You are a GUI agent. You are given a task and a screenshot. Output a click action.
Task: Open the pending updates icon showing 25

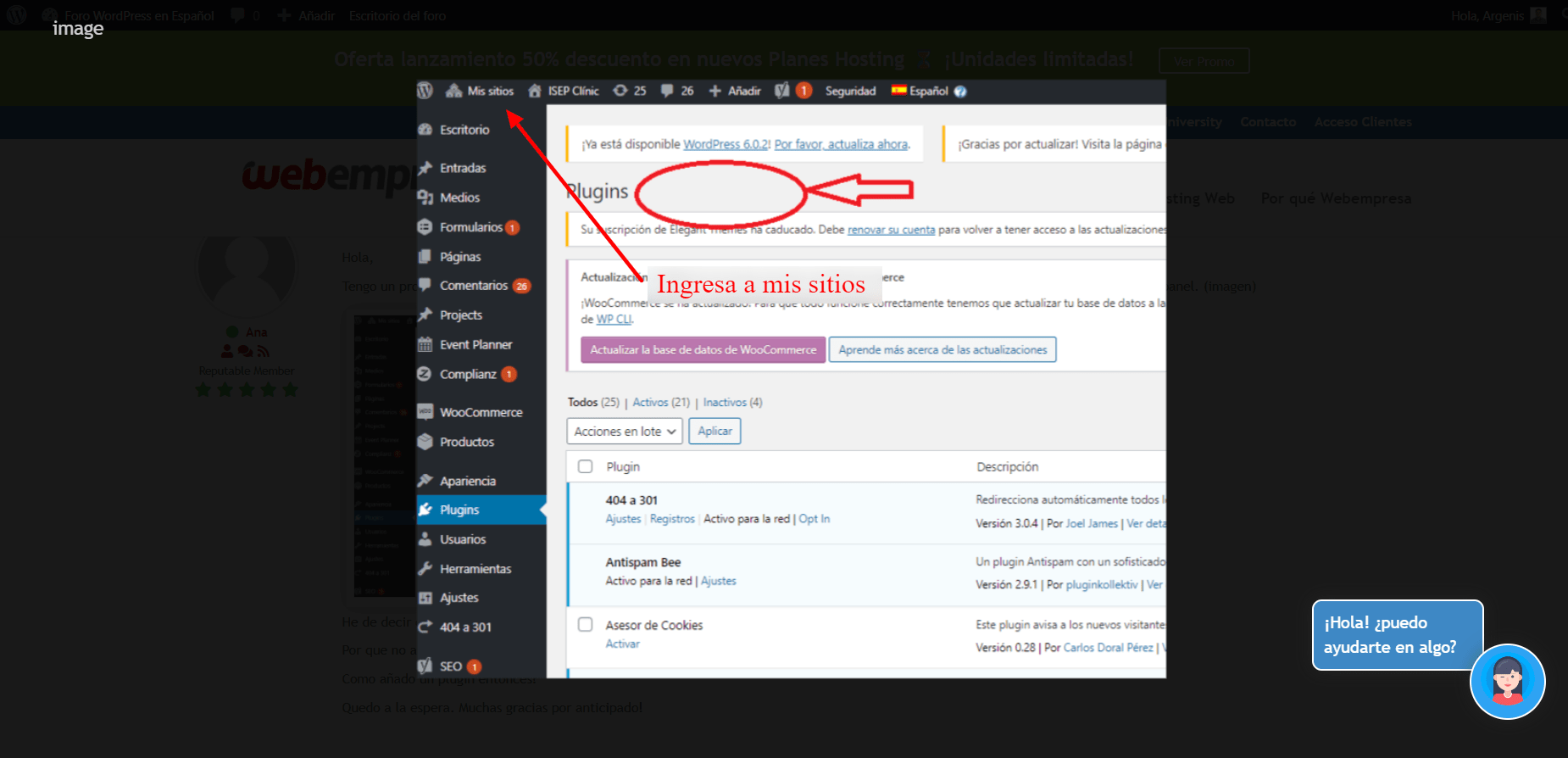coord(620,91)
